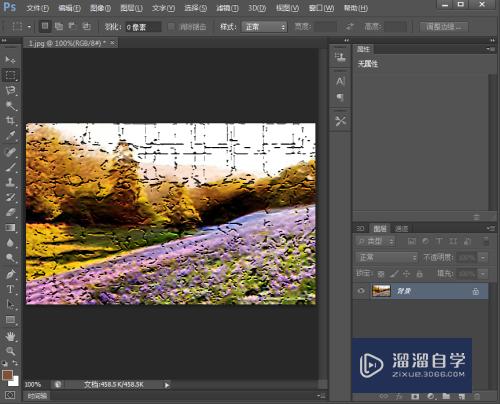500x404 pixels.
Task: Click the foreground color swatch
Action: pos(7,375)
